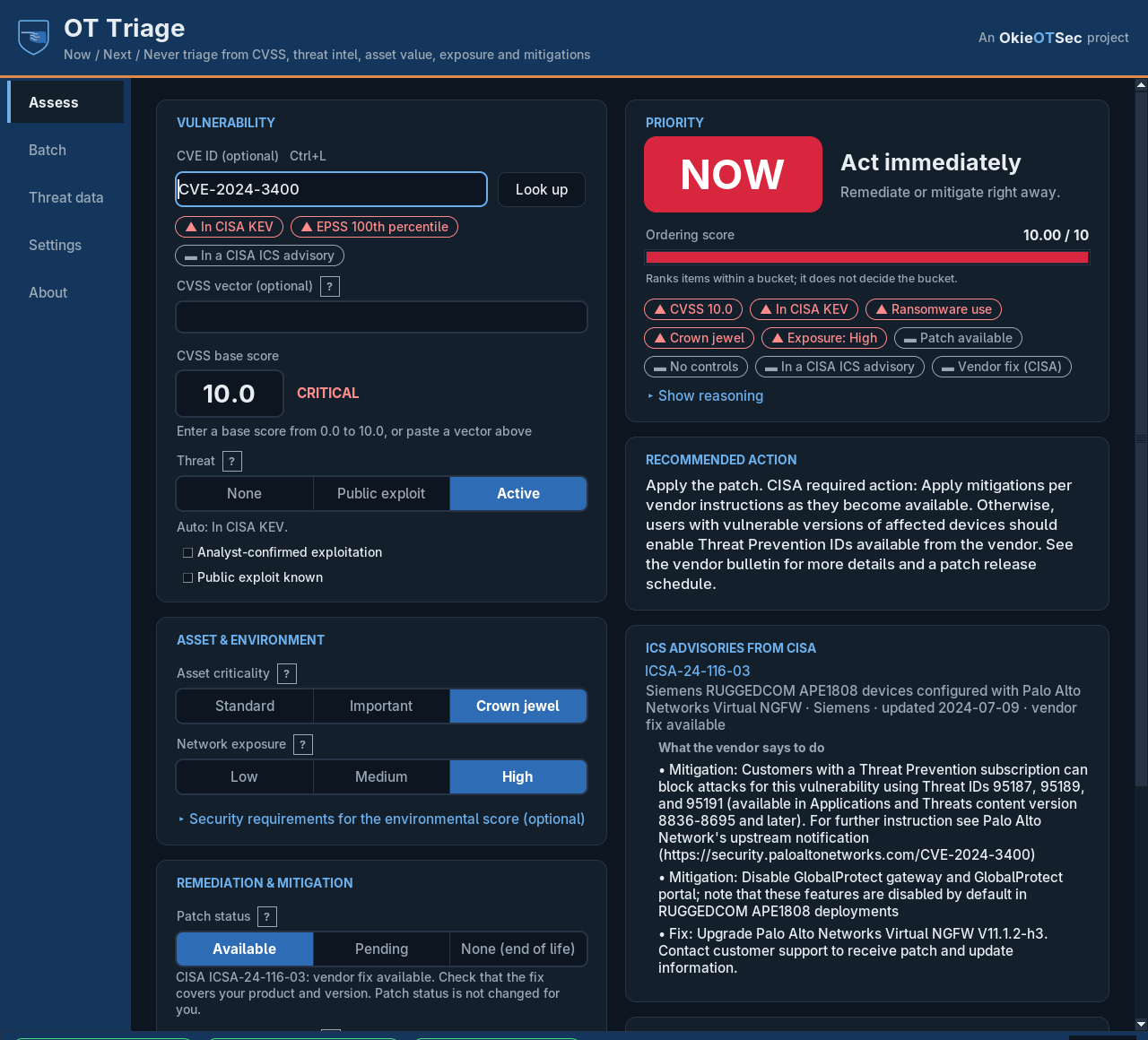Choose Medium network exposure
The height and width of the screenshot is (1040, 1148).
point(381,777)
